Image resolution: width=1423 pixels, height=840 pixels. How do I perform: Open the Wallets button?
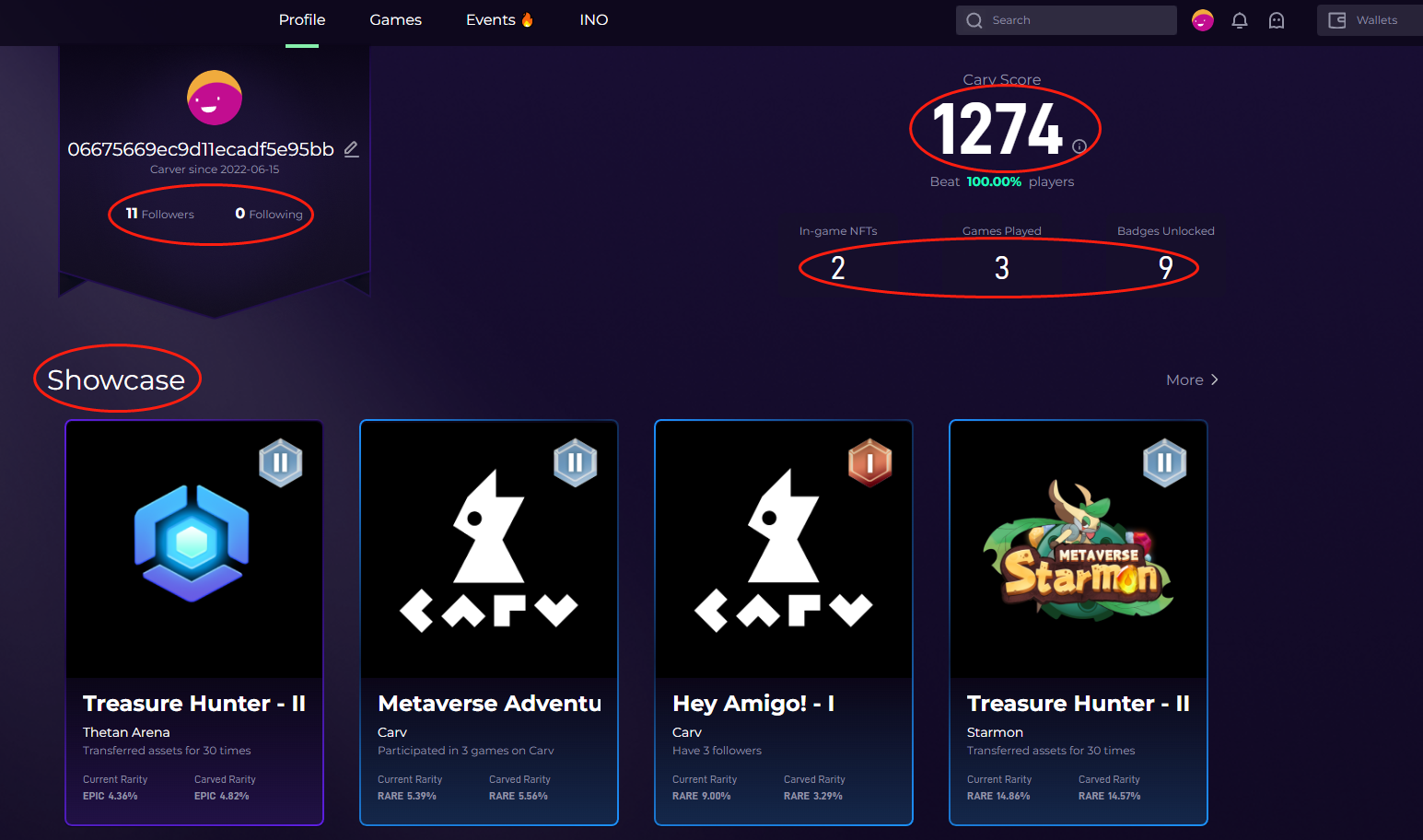(1369, 20)
